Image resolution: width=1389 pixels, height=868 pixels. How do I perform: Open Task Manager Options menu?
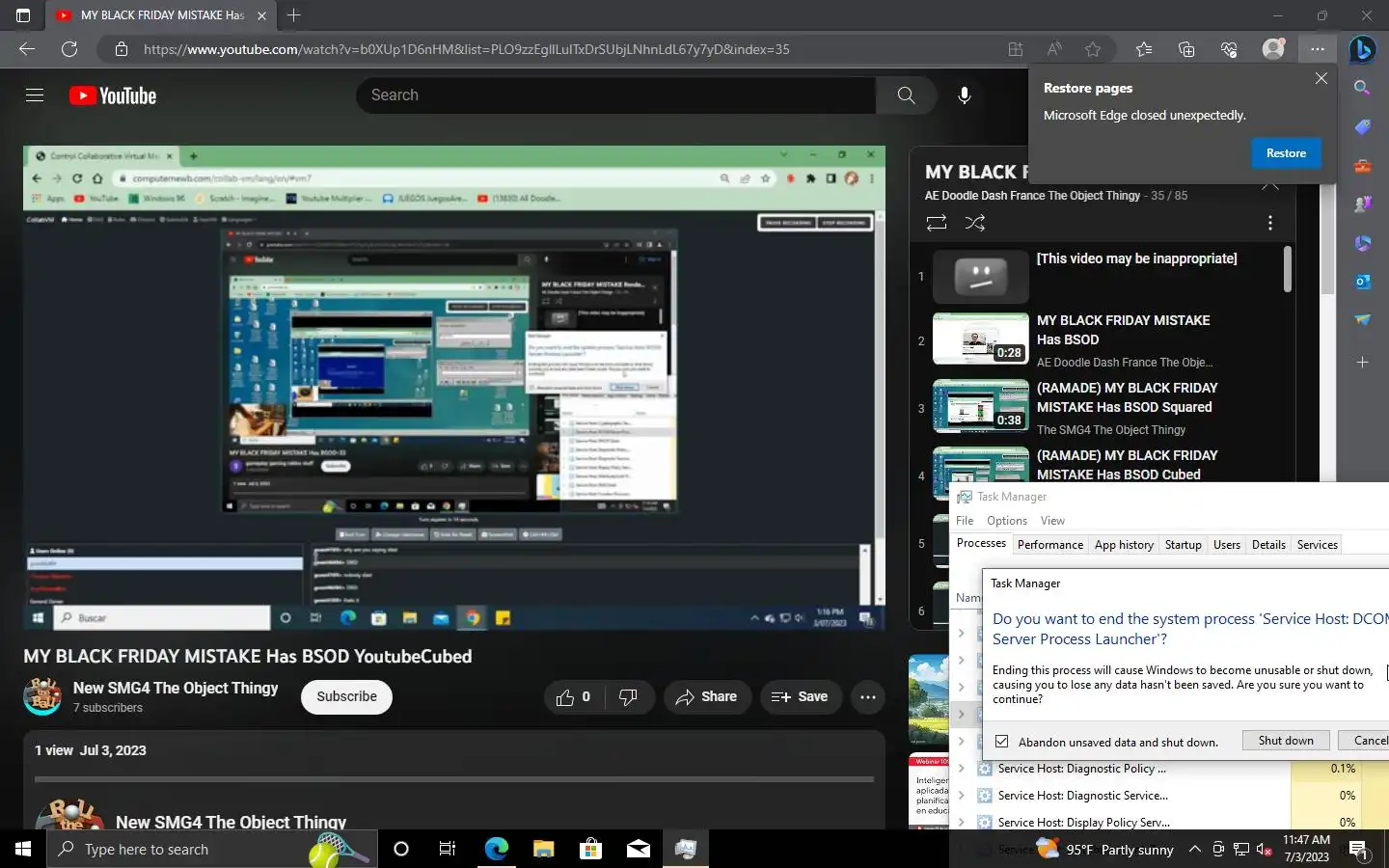tap(1007, 521)
